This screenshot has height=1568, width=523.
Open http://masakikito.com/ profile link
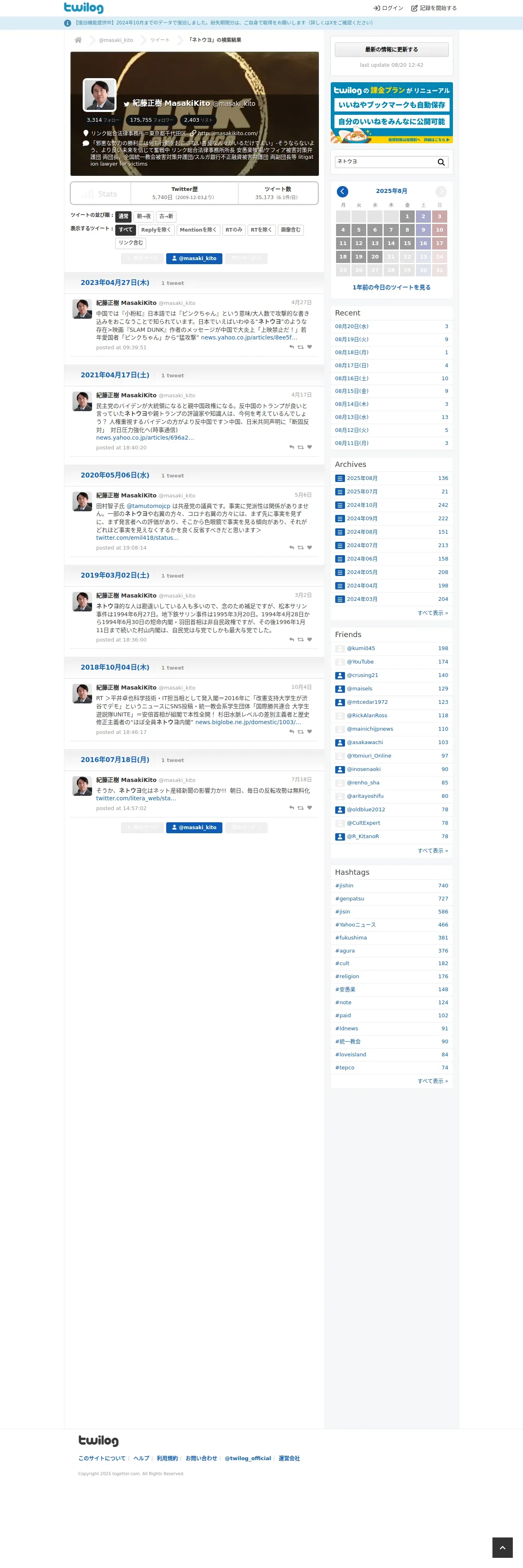(228, 133)
